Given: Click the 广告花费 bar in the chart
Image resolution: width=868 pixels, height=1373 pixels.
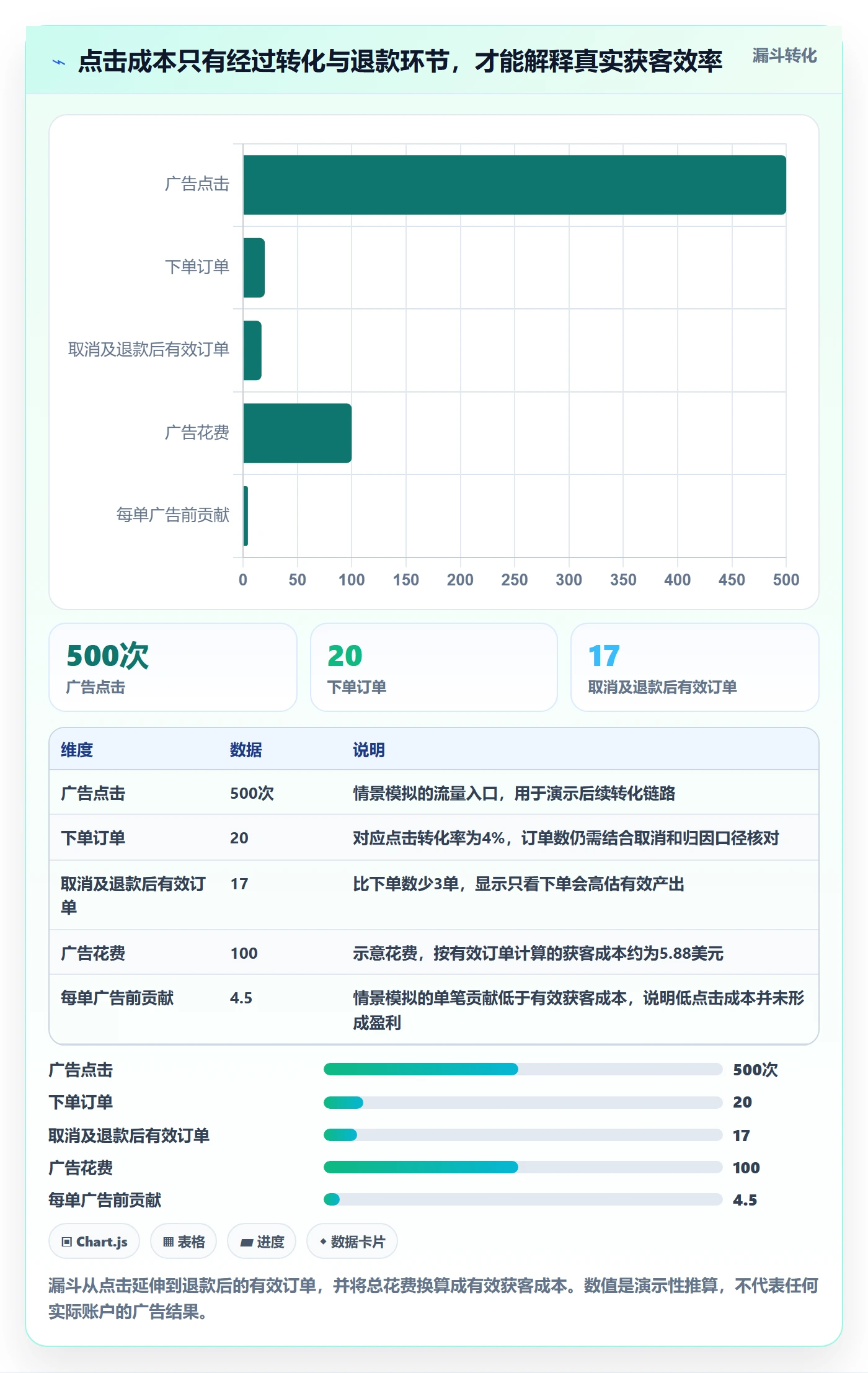Looking at the screenshot, I should (298, 433).
